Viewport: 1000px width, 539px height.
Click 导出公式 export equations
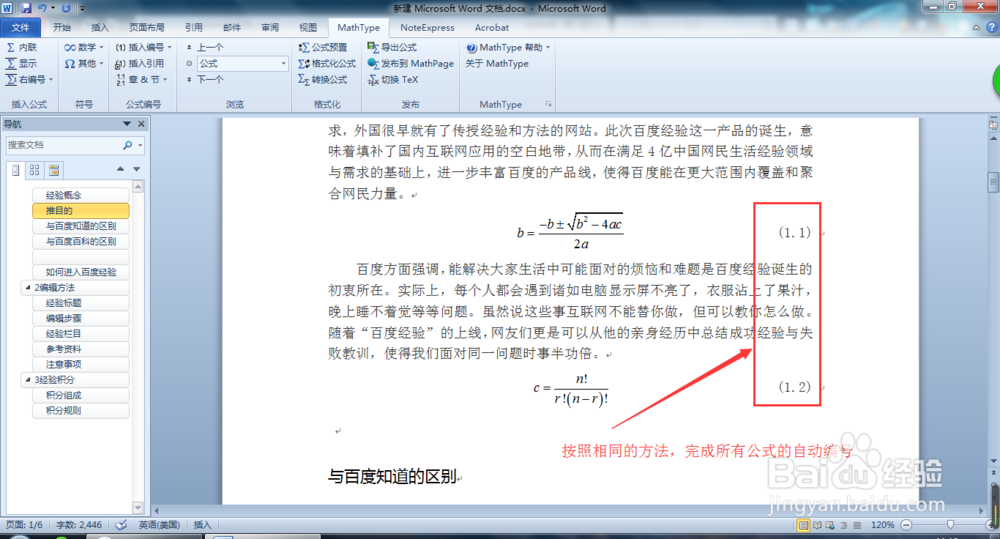tap(392, 47)
